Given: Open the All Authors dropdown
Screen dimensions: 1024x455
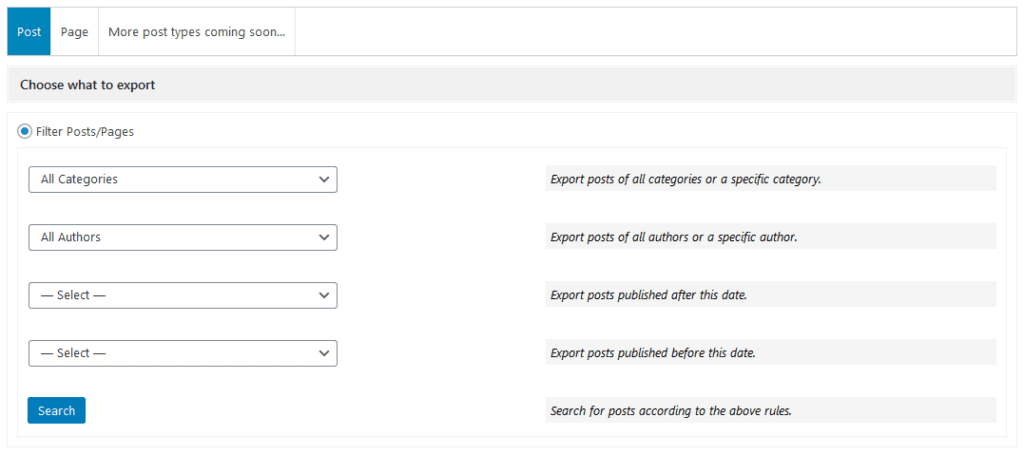Looking at the screenshot, I should click(x=182, y=237).
